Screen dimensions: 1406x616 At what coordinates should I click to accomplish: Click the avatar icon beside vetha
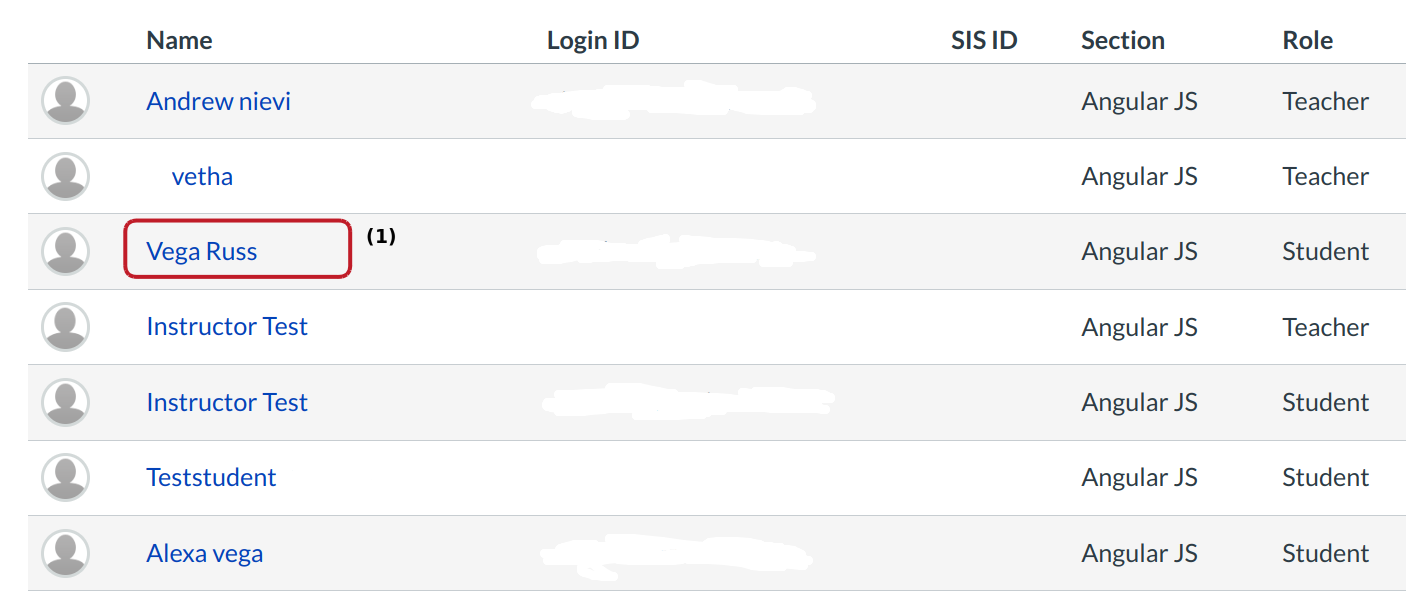65,177
